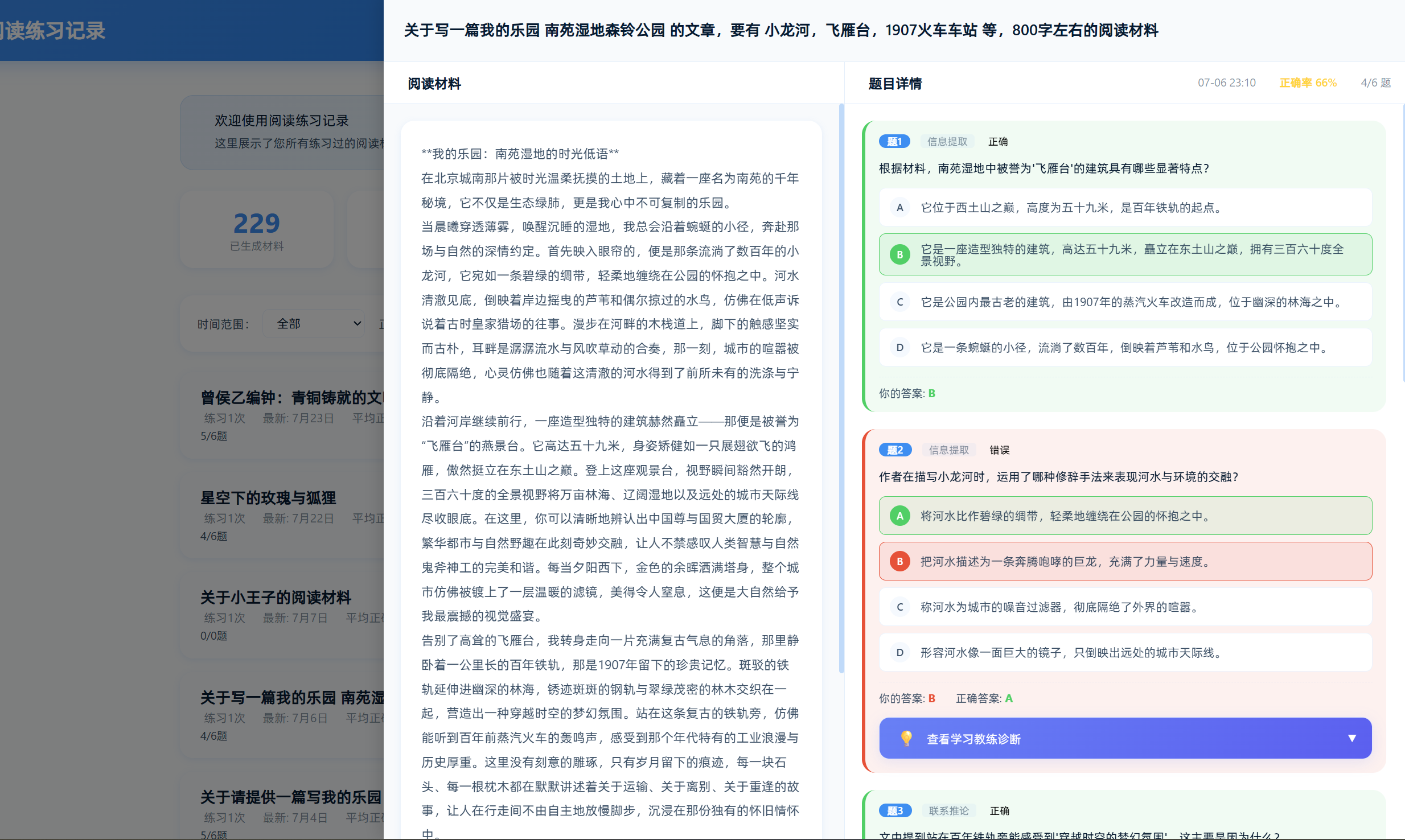Screen dimensions: 1405x840
Task: Click the 4/6 题 count label
Action: point(1375,83)
